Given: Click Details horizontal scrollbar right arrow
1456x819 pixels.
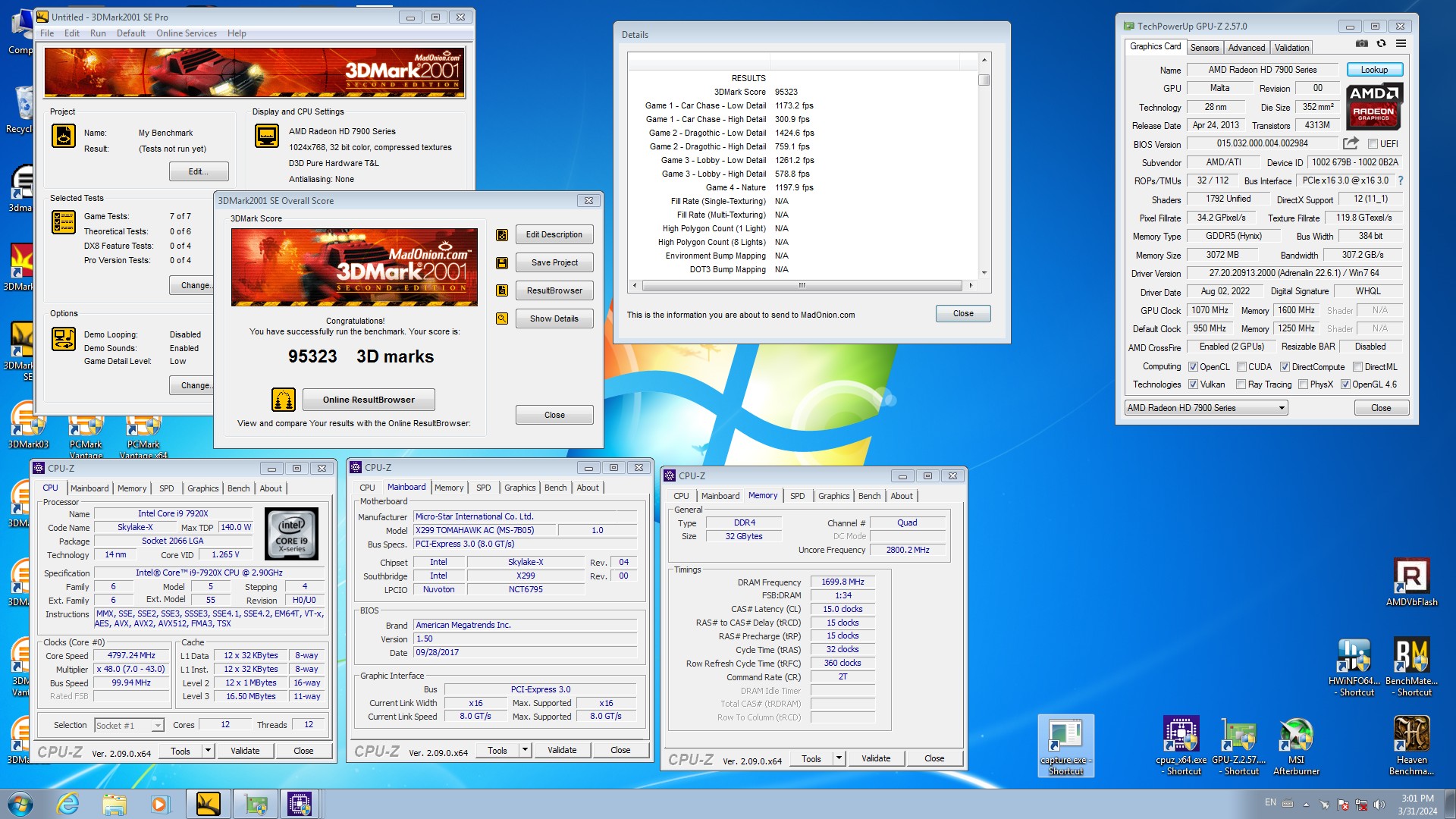Looking at the screenshot, I should (971, 286).
